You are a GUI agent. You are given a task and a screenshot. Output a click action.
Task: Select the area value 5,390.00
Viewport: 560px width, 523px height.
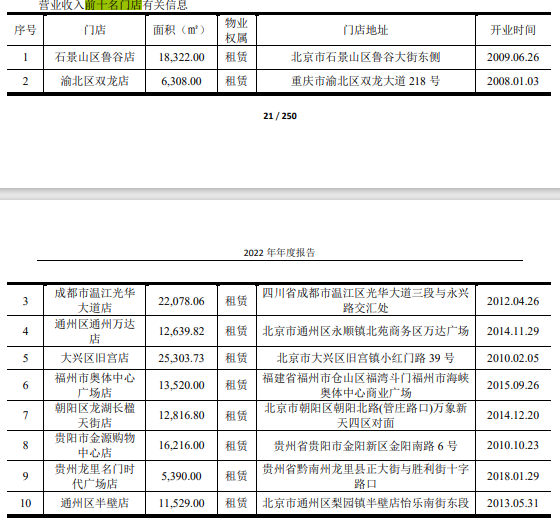pos(181,476)
